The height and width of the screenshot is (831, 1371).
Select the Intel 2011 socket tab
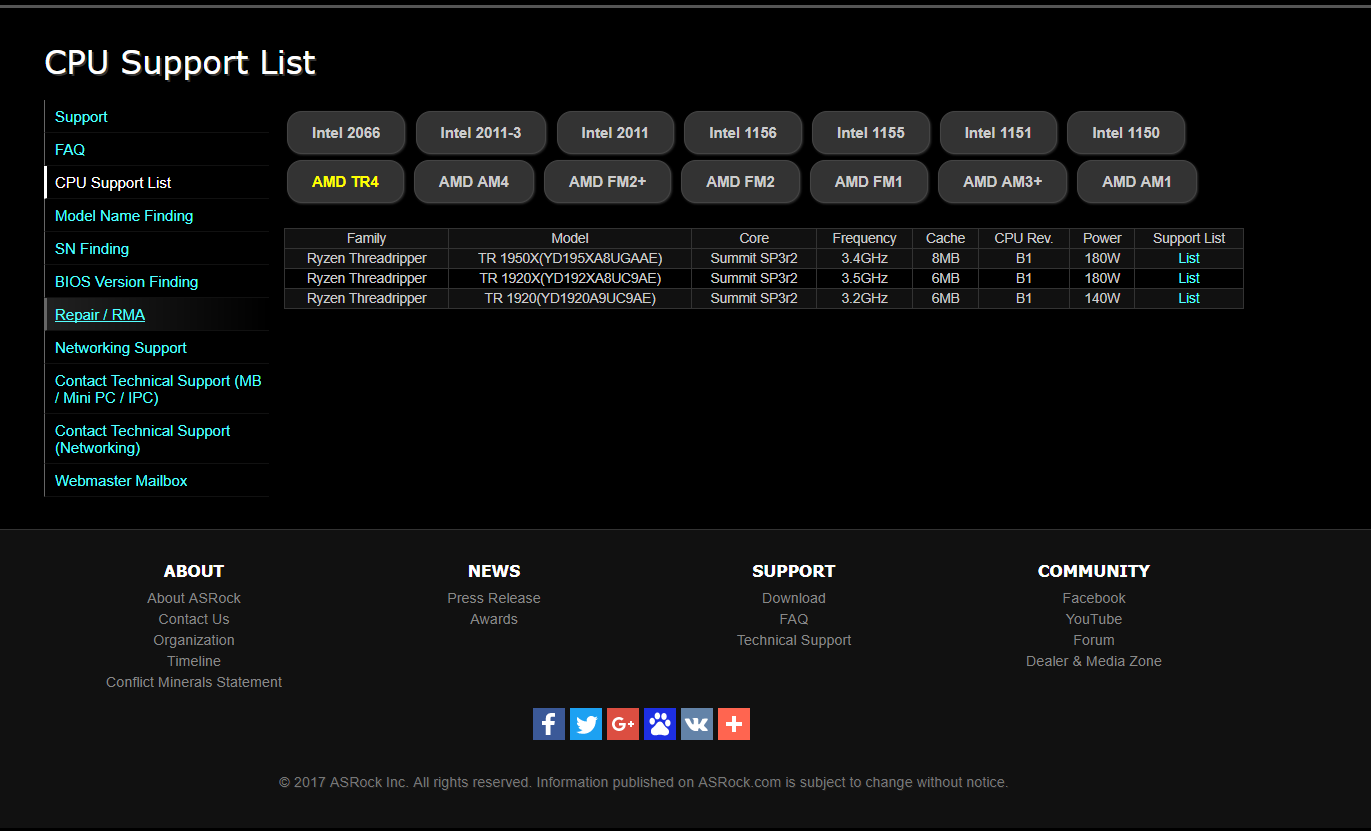pos(615,133)
